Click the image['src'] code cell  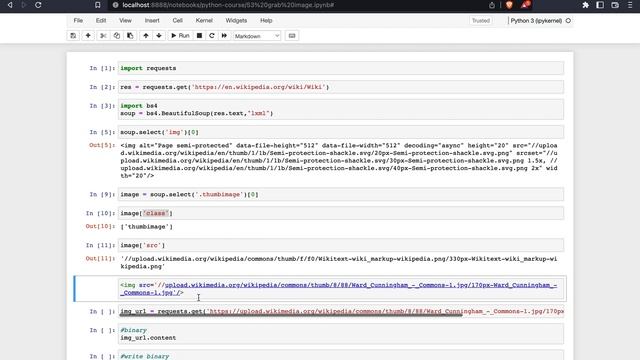pos(341,245)
